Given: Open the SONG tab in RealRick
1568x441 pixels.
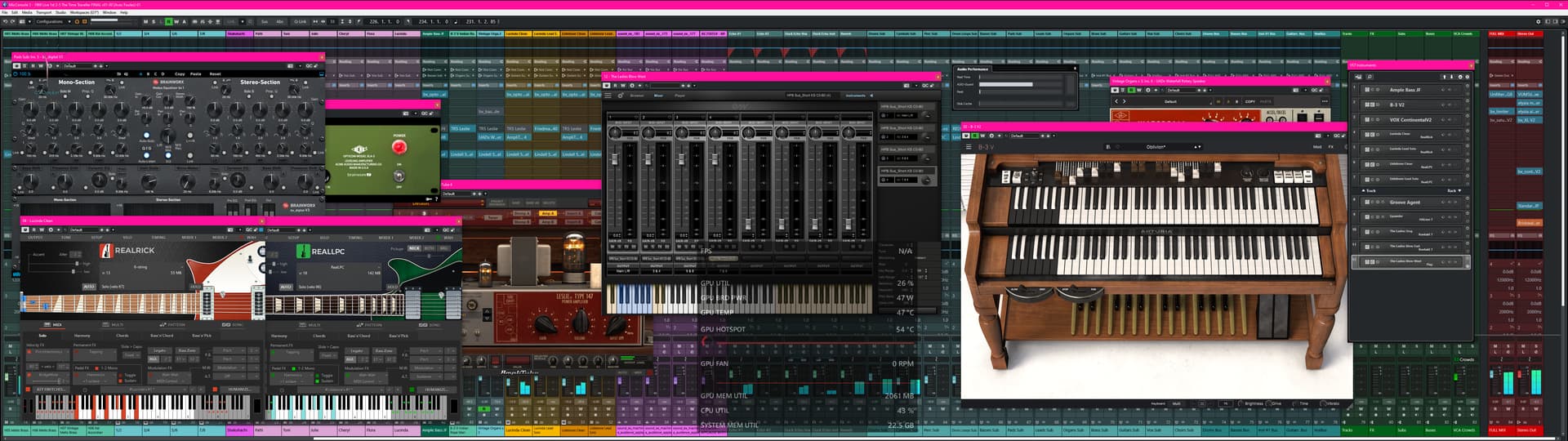Looking at the screenshot, I should click(x=232, y=325).
